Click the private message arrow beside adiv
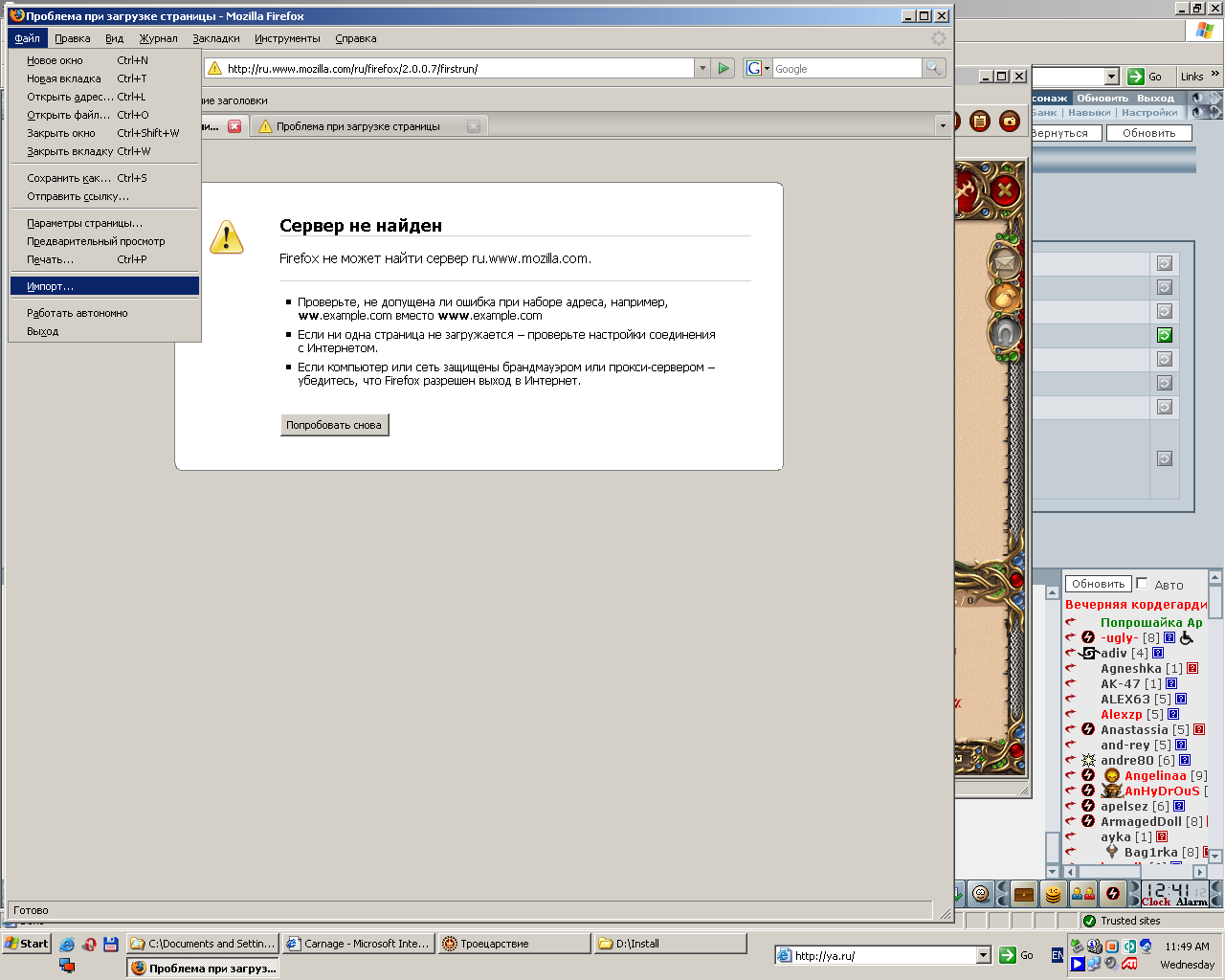 point(1071,653)
